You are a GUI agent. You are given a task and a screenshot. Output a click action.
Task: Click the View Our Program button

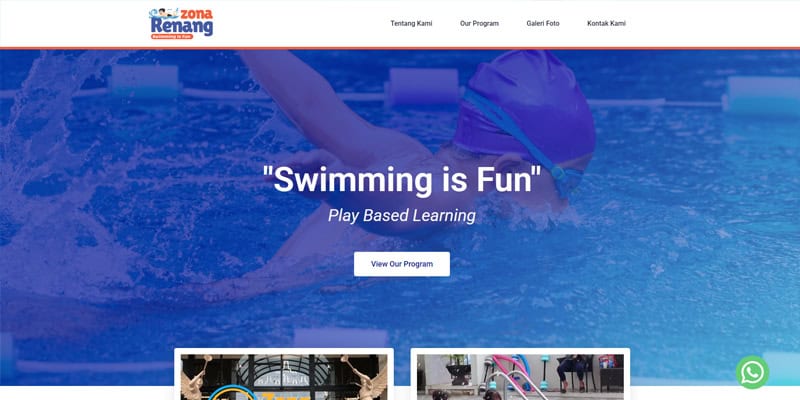[x=402, y=264]
